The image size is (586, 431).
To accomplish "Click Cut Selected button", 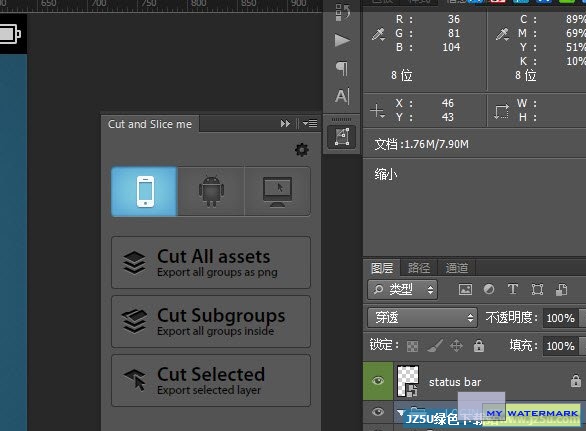I will pos(211,381).
